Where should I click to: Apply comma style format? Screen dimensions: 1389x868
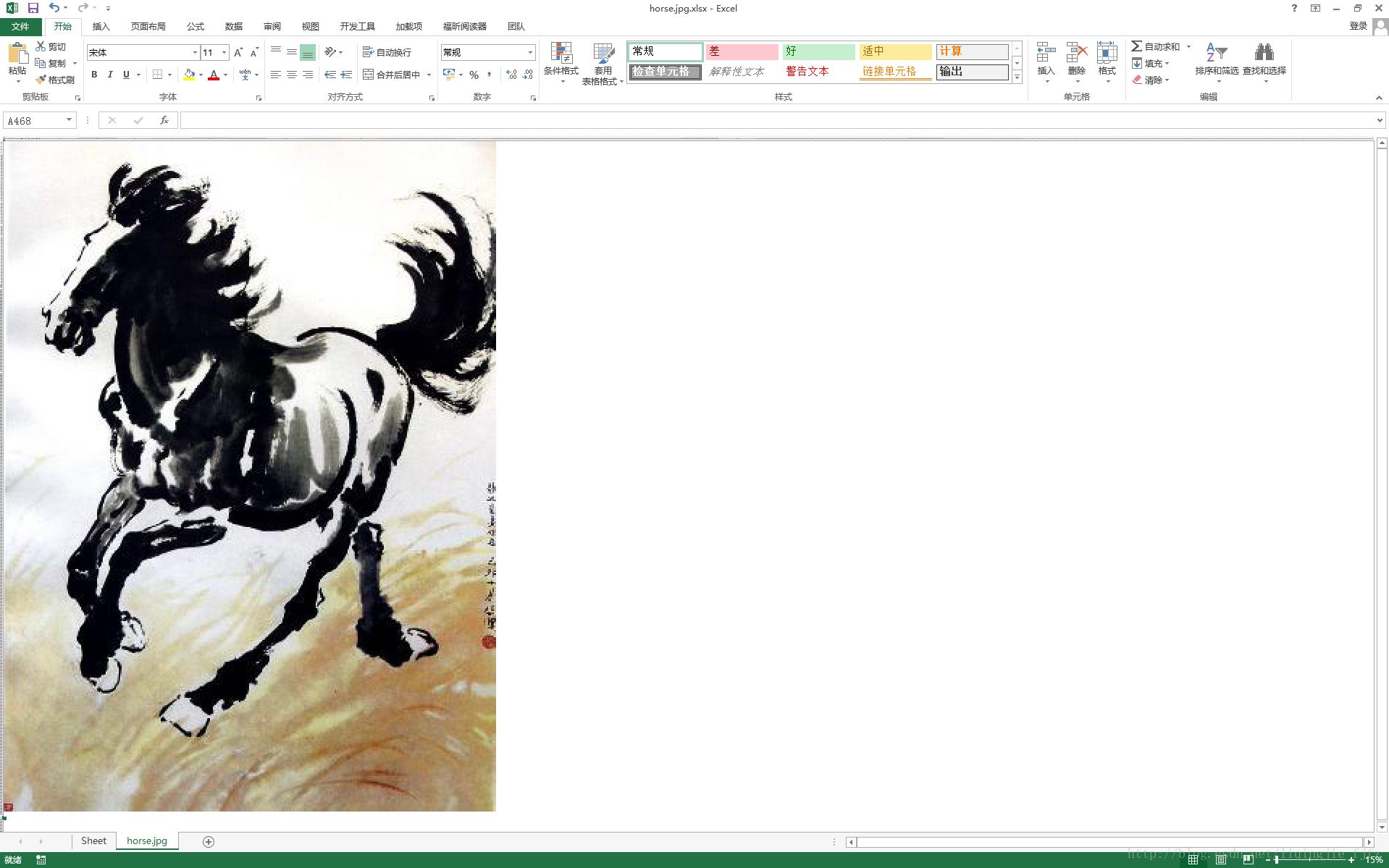490,75
